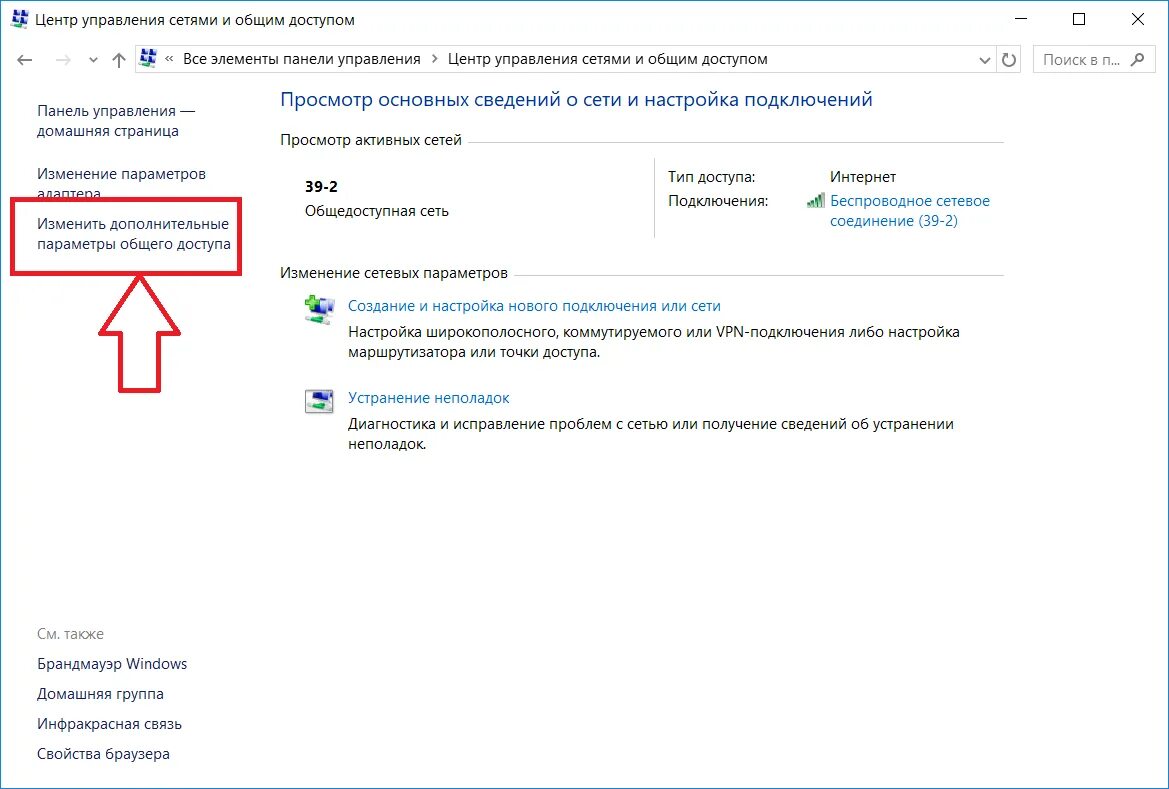The height and width of the screenshot is (789, 1169).
Task: Click the 'Просмотр активных сетей' heading
Action: [x=371, y=140]
